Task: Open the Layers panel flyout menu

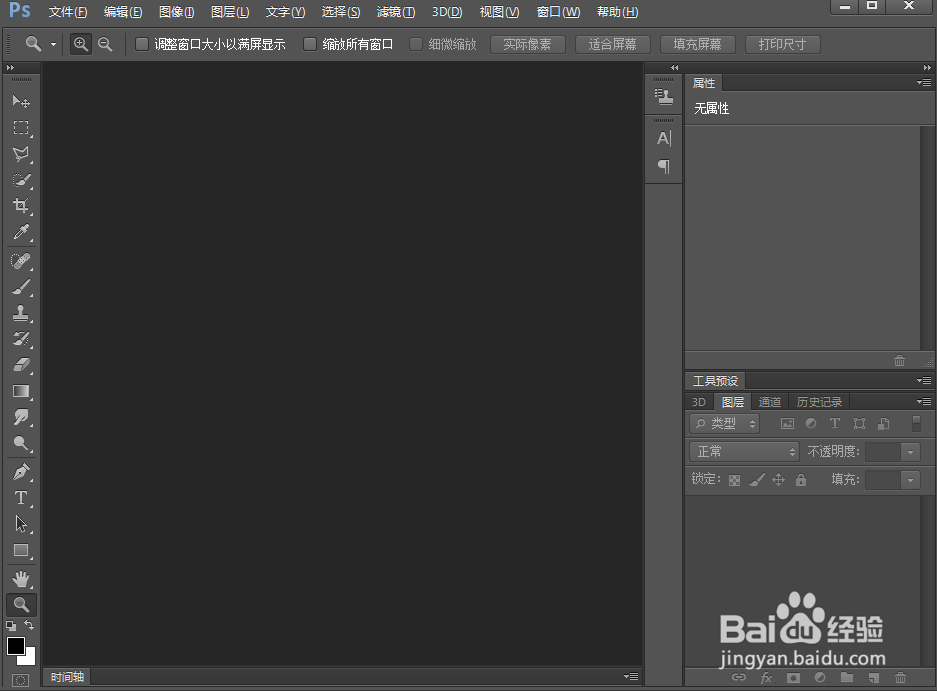Action: point(924,401)
